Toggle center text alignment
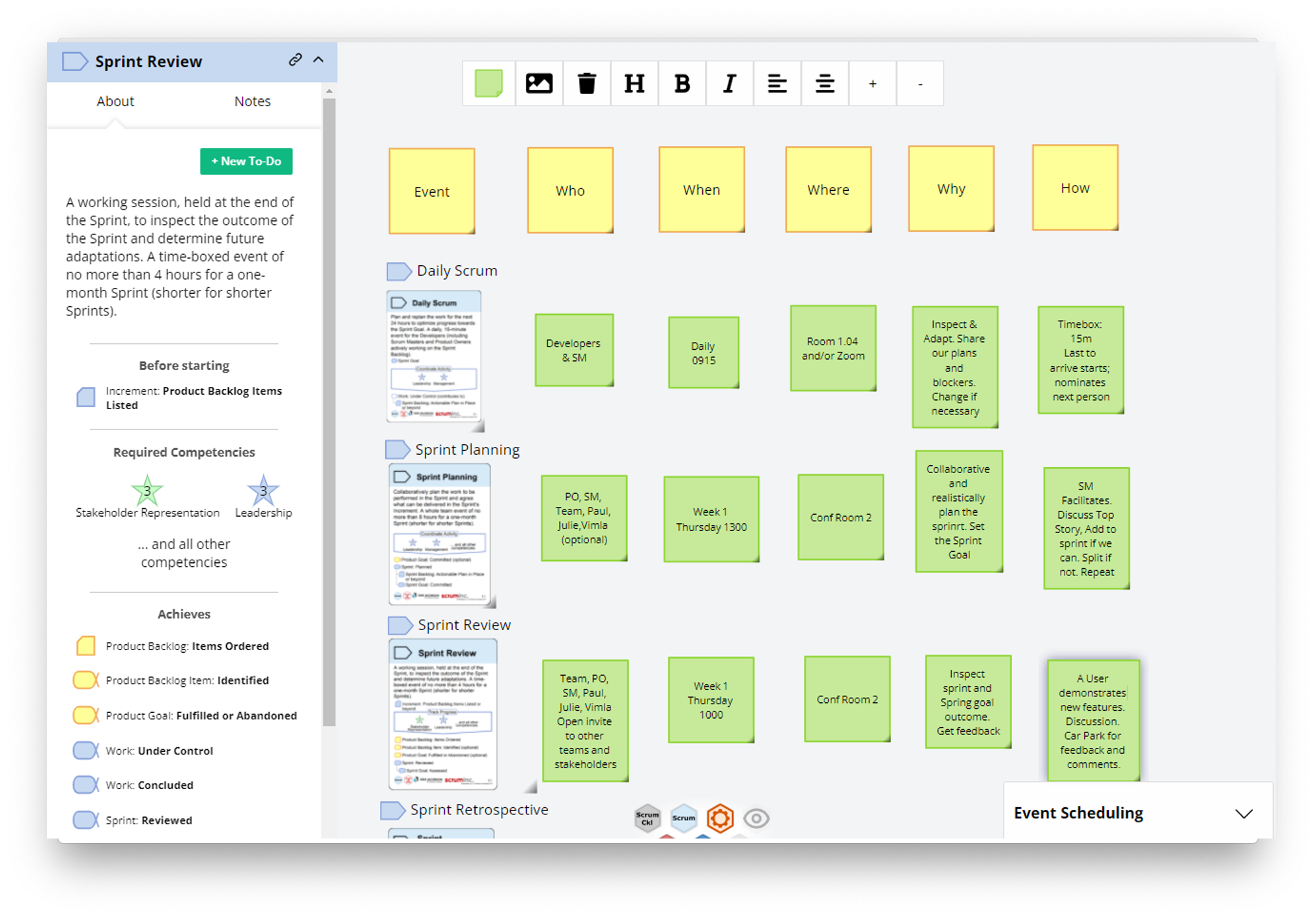Image resolution: width=1316 pixels, height=918 pixels. pos(824,83)
